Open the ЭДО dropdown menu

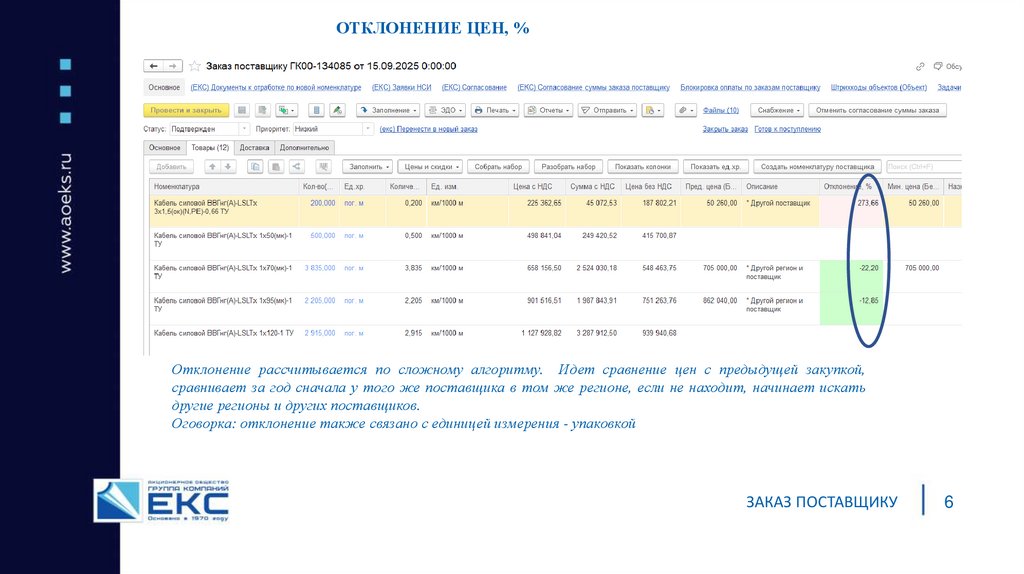point(445,110)
